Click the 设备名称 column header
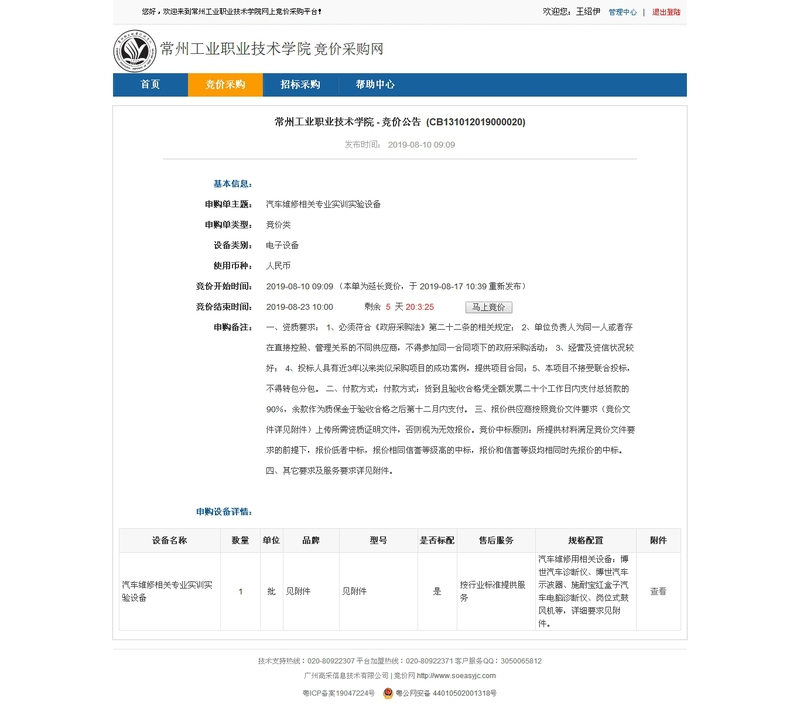This screenshot has width=799, height=708. pos(169,540)
